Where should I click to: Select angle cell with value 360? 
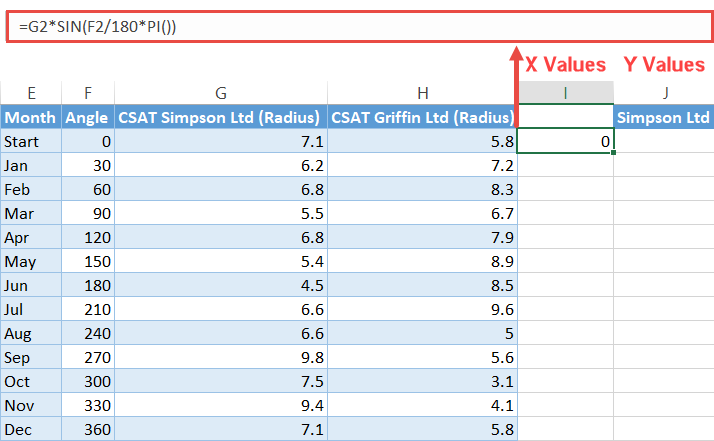tap(88, 429)
